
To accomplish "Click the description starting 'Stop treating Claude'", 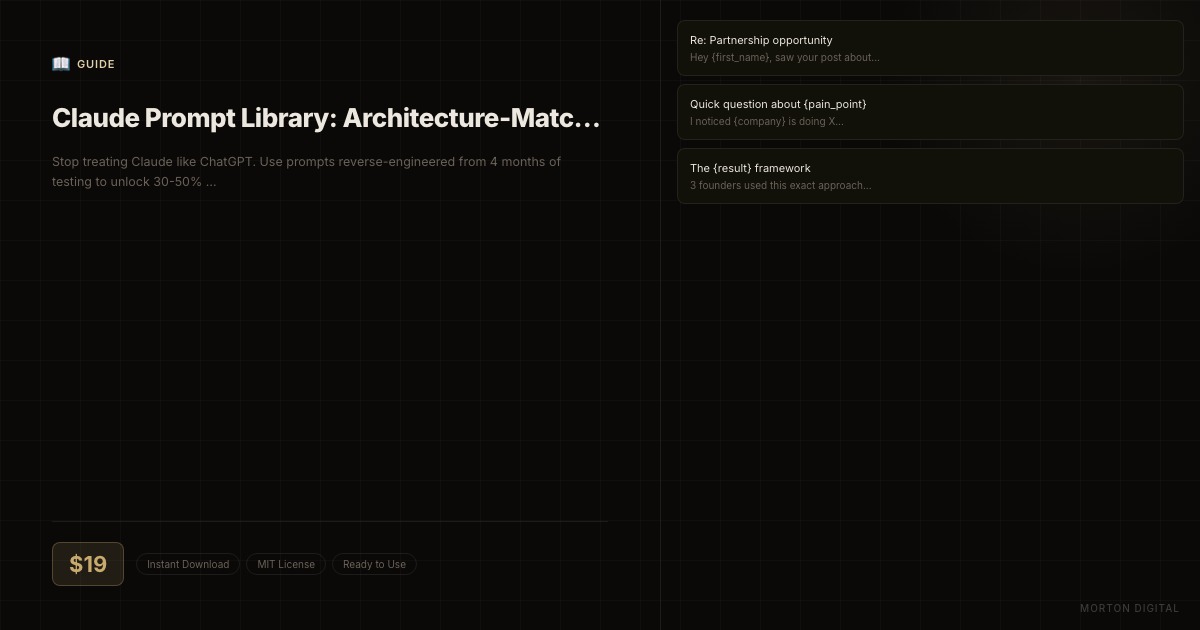I will [x=307, y=171].
